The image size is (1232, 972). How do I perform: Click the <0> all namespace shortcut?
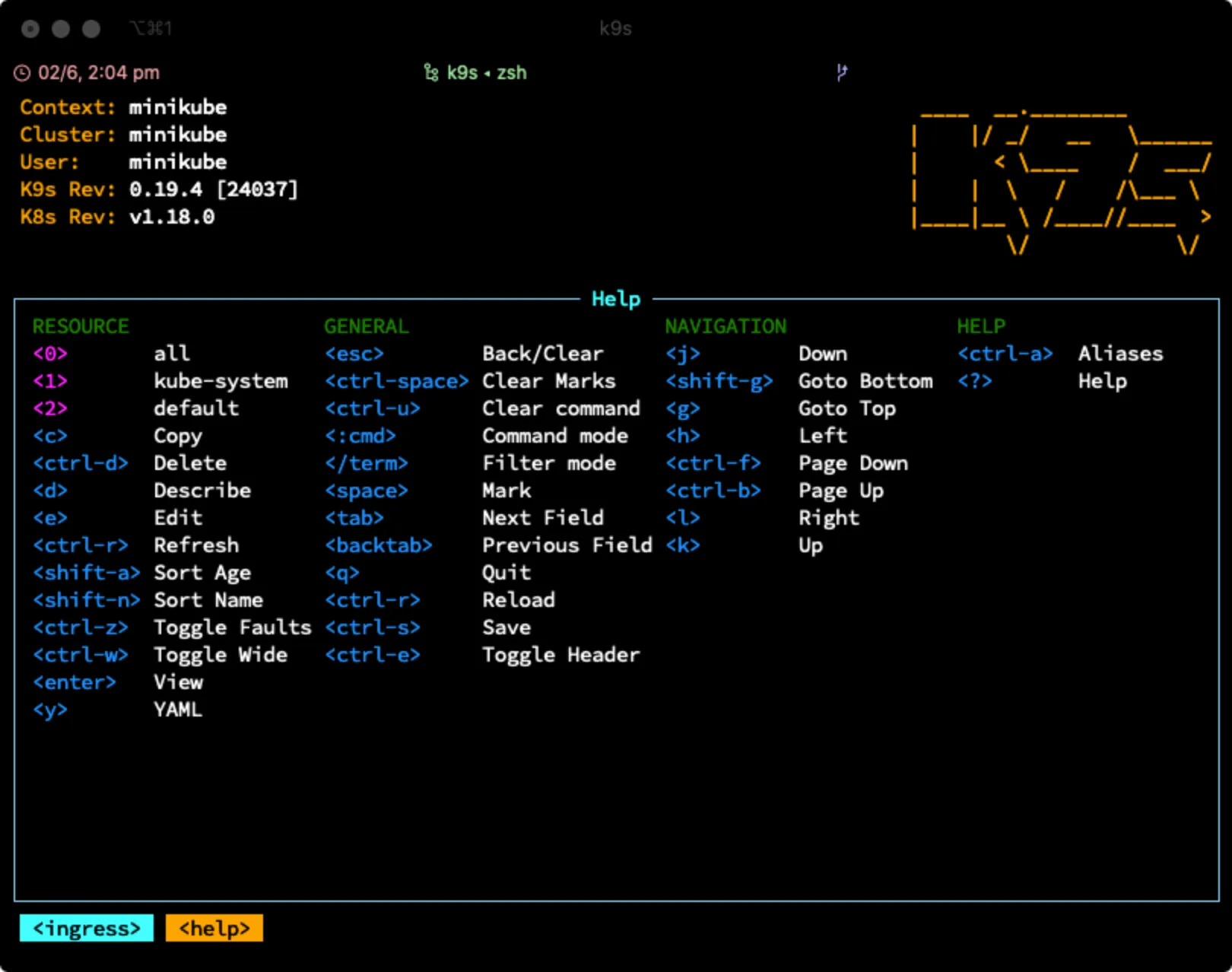(x=50, y=354)
